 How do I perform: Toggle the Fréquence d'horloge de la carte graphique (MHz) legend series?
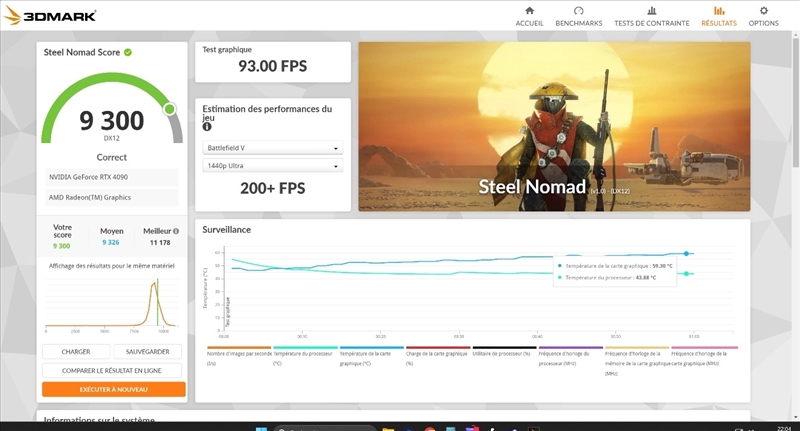tap(704, 358)
